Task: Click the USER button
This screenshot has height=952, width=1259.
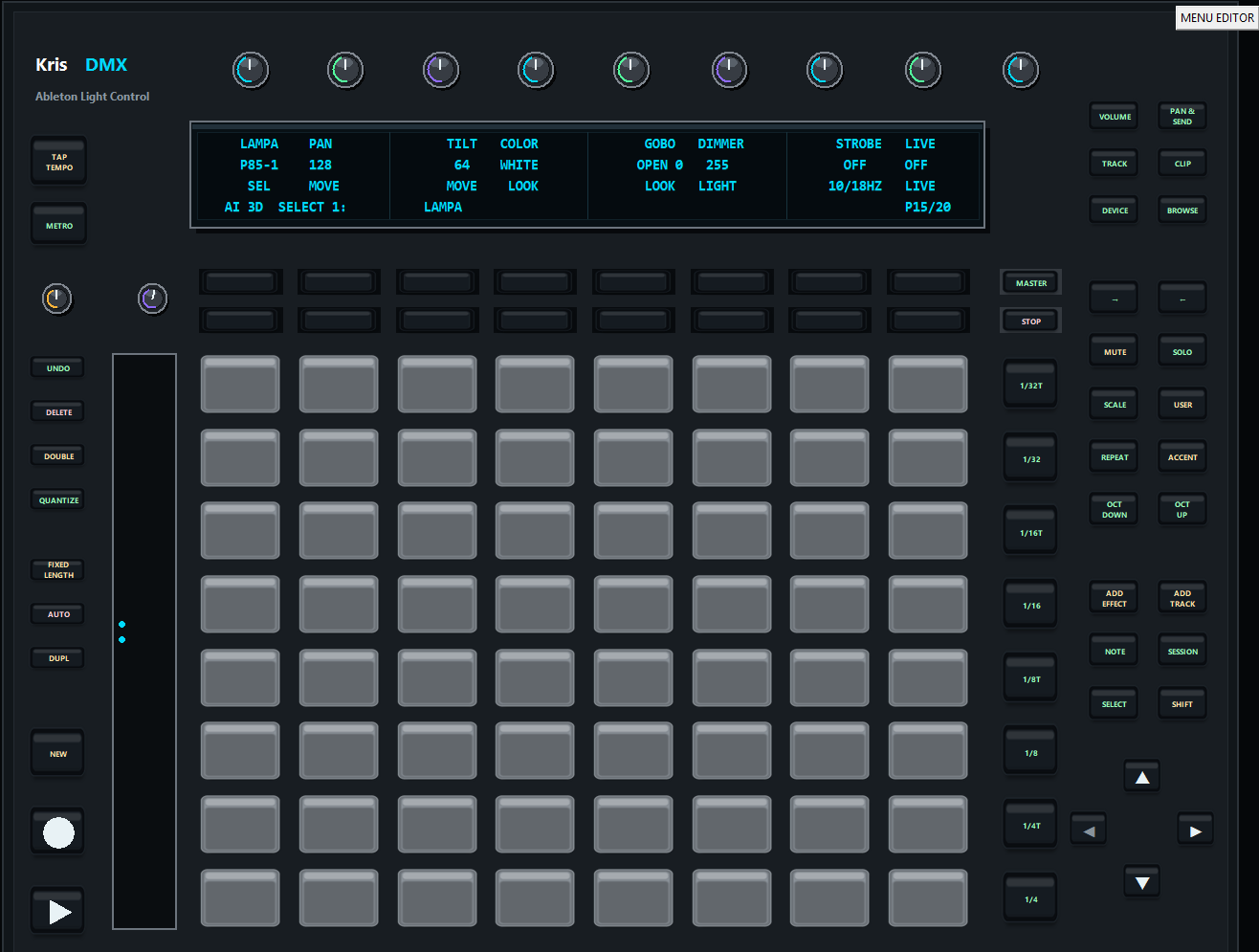Action: click(x=1182, y=405)
